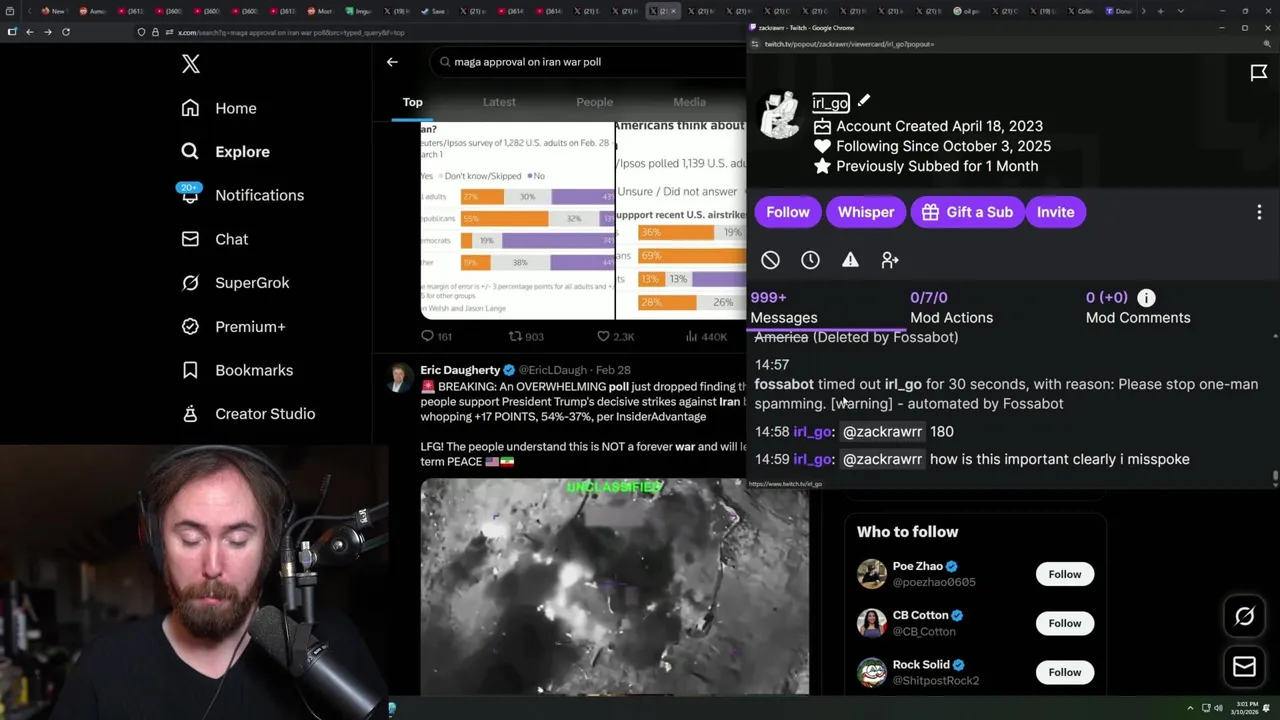Open Eric Daugherty profile name
Screen dimensions: 1280x720
[460, 370]
